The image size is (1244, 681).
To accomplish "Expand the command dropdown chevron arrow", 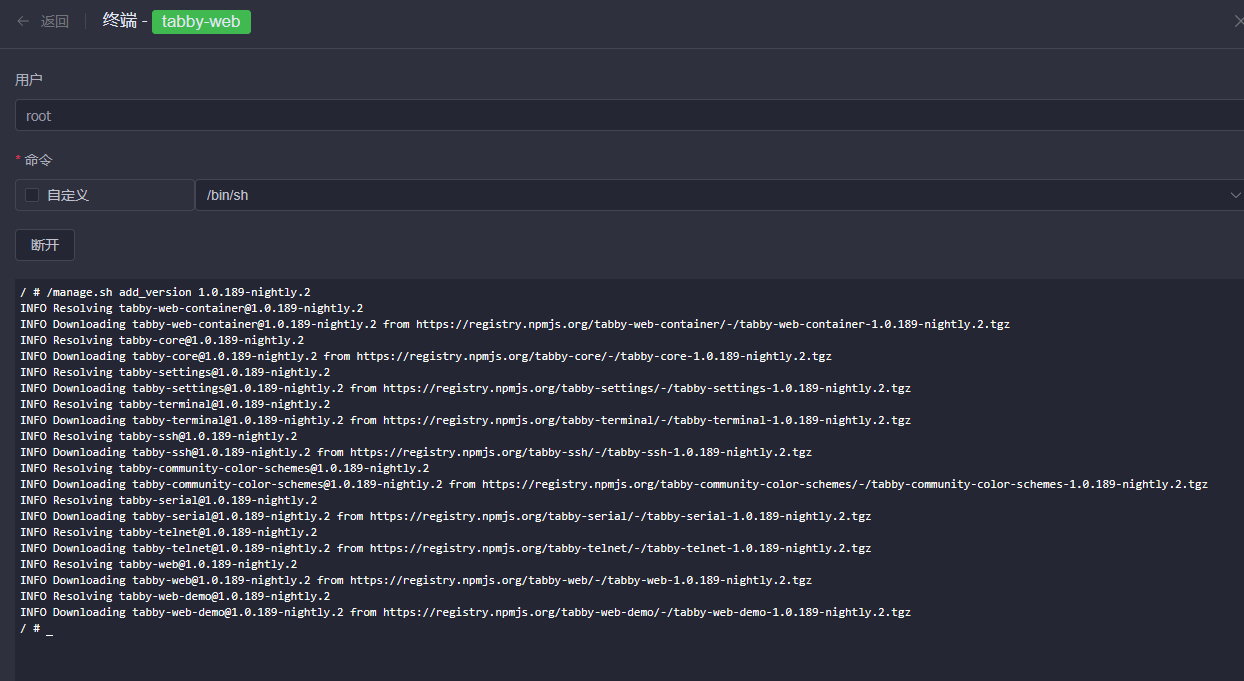I will 1236,195.
